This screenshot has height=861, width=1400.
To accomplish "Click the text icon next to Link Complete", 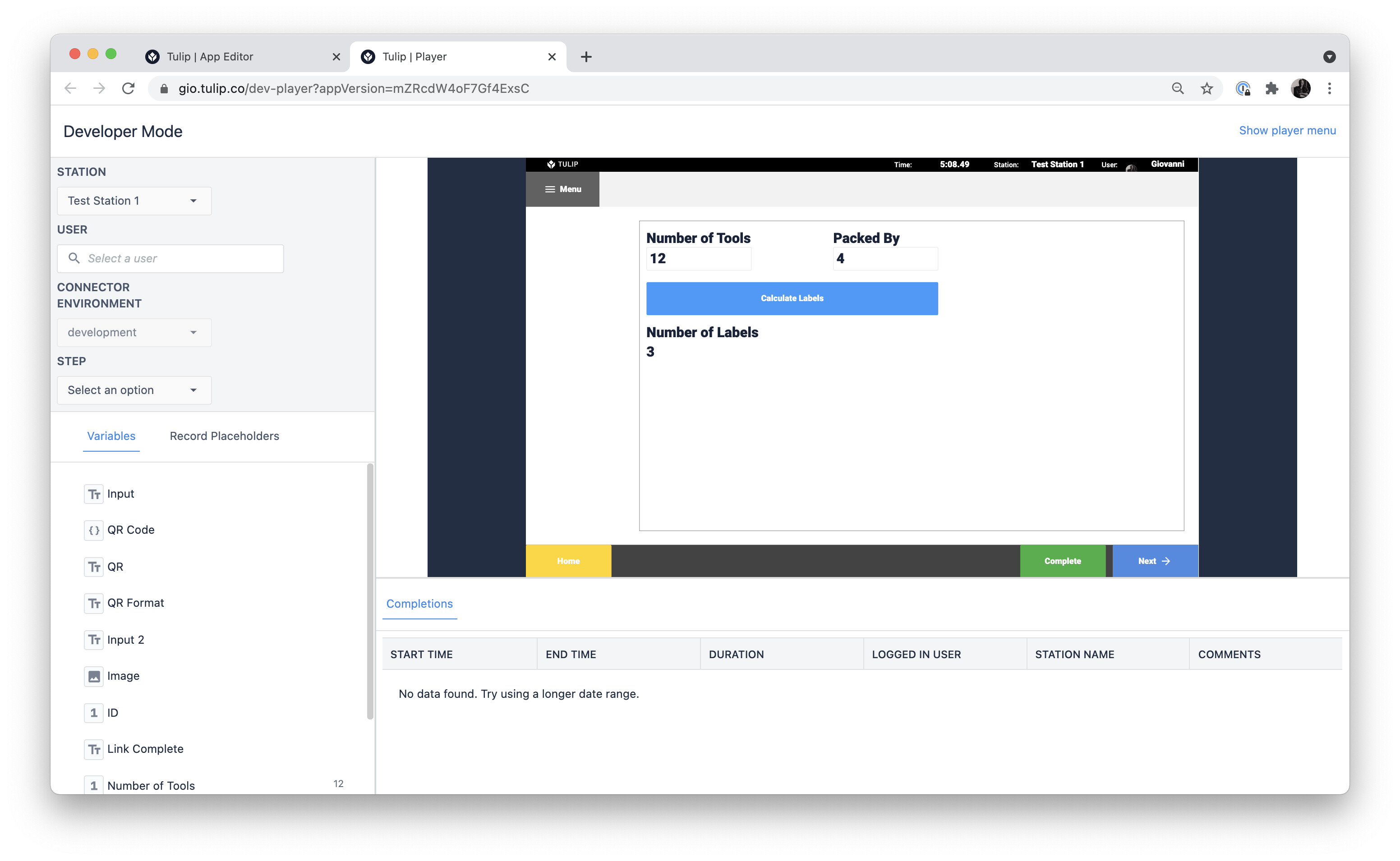I will [93, 749].
